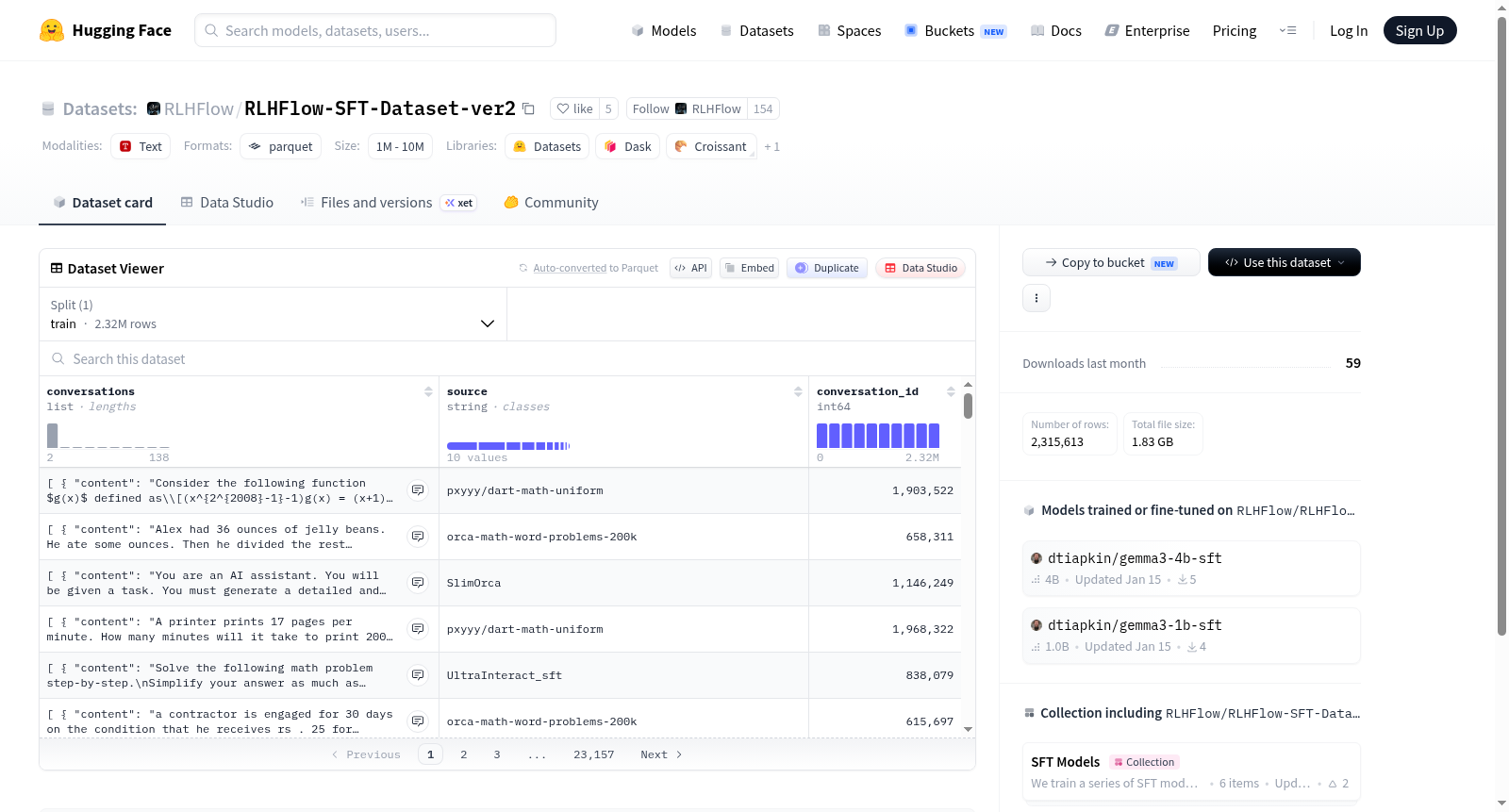
Task: Open the three-dot more actions menu
Action: (1036, 298)
